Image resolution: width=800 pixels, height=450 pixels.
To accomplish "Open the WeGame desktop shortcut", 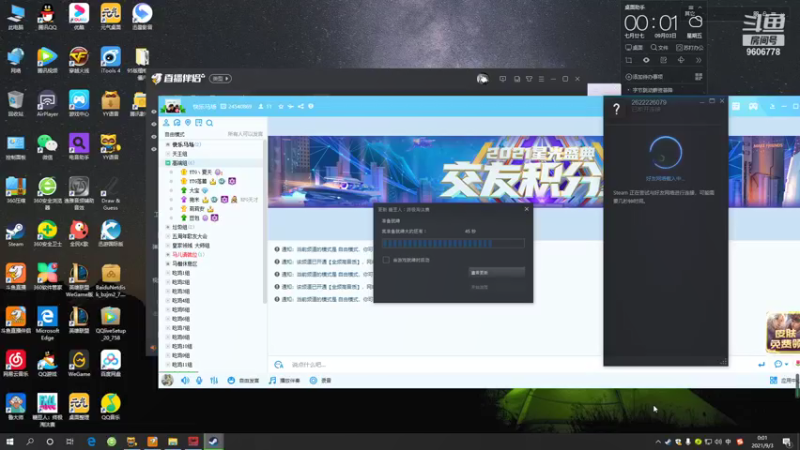I will pyautogui.click(x=79, y=363).
